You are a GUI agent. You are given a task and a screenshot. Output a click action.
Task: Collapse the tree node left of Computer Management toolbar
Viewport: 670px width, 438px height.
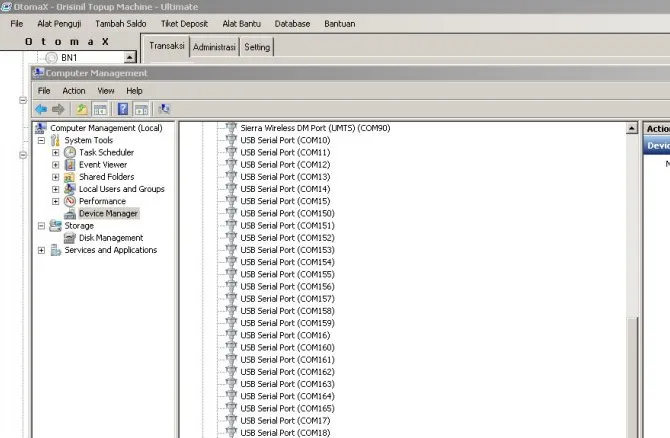click(x=23, y=100)
